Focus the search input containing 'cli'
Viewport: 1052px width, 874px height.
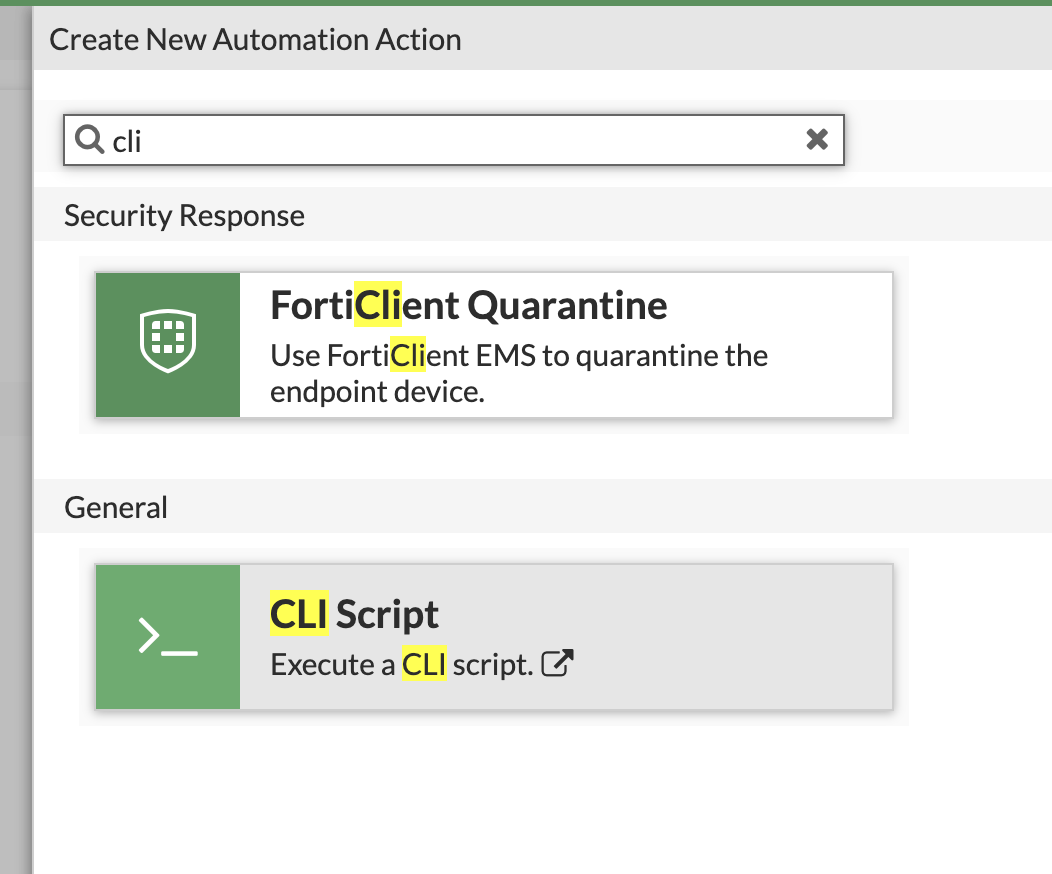tap(454, 140)
